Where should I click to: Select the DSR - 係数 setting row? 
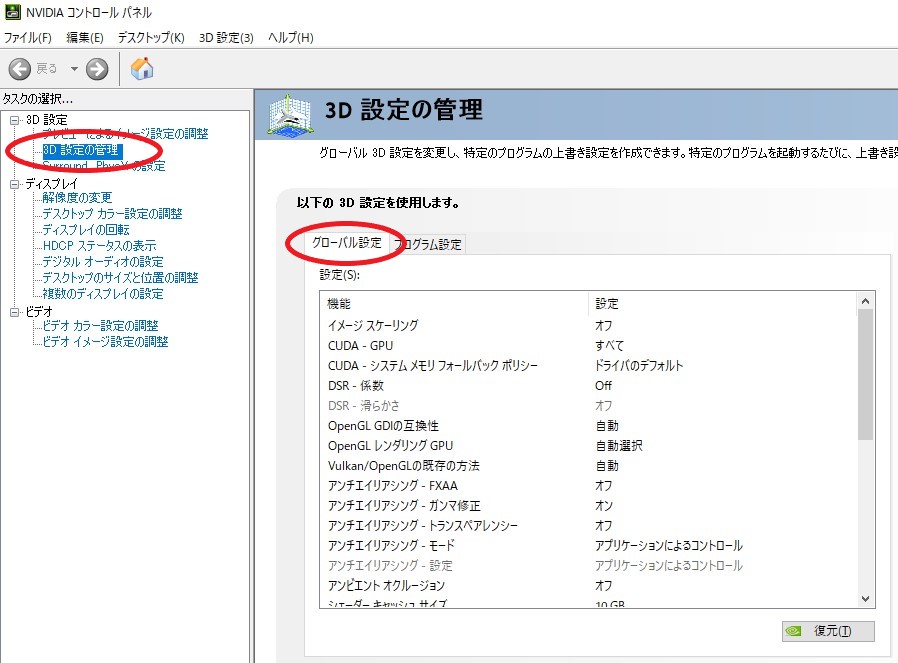pyautogui.click(x=588, y=386)
